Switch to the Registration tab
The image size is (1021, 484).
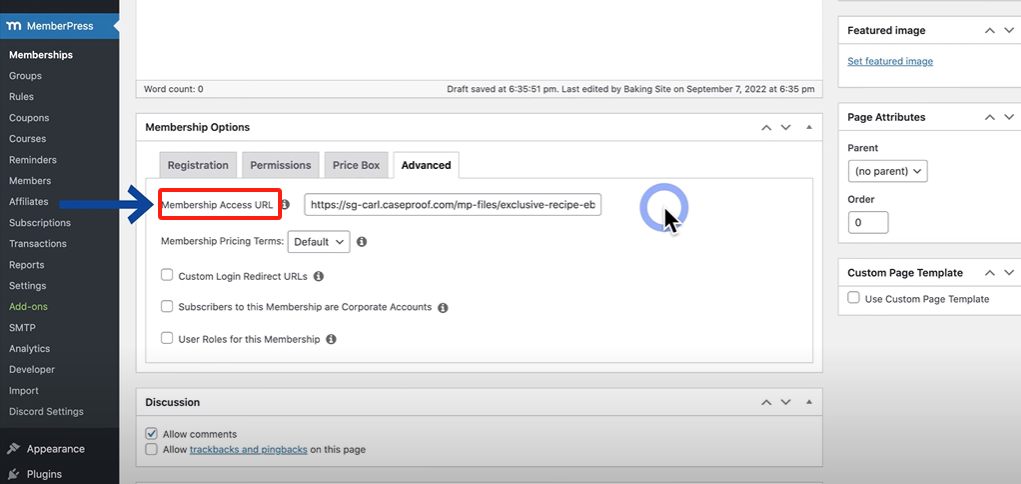point(198,165)
